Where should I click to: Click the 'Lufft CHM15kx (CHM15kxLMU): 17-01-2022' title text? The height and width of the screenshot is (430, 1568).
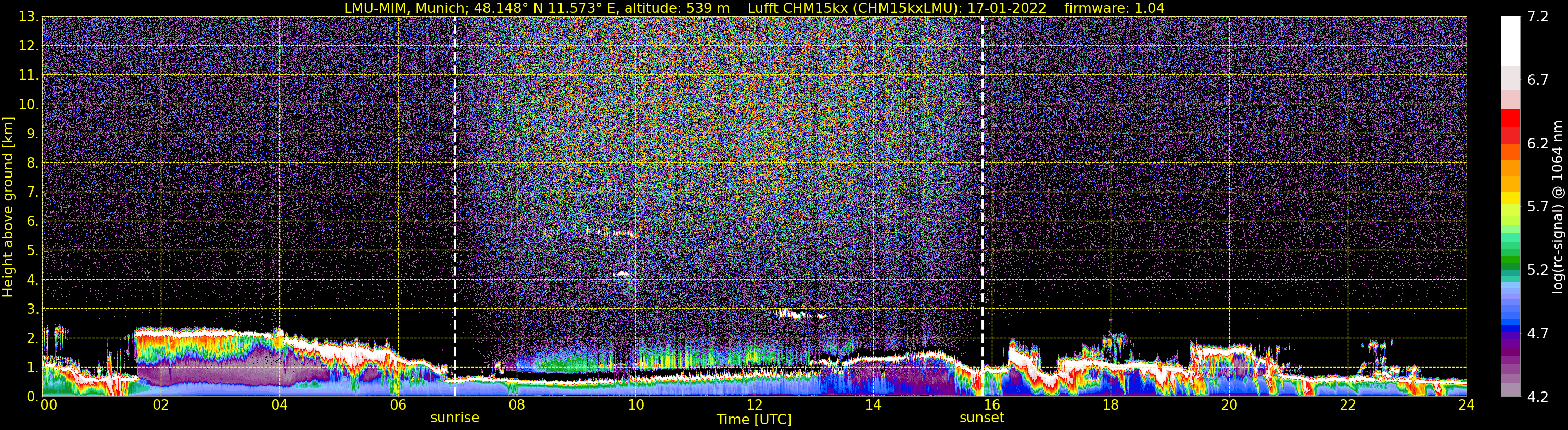[897, 8]
